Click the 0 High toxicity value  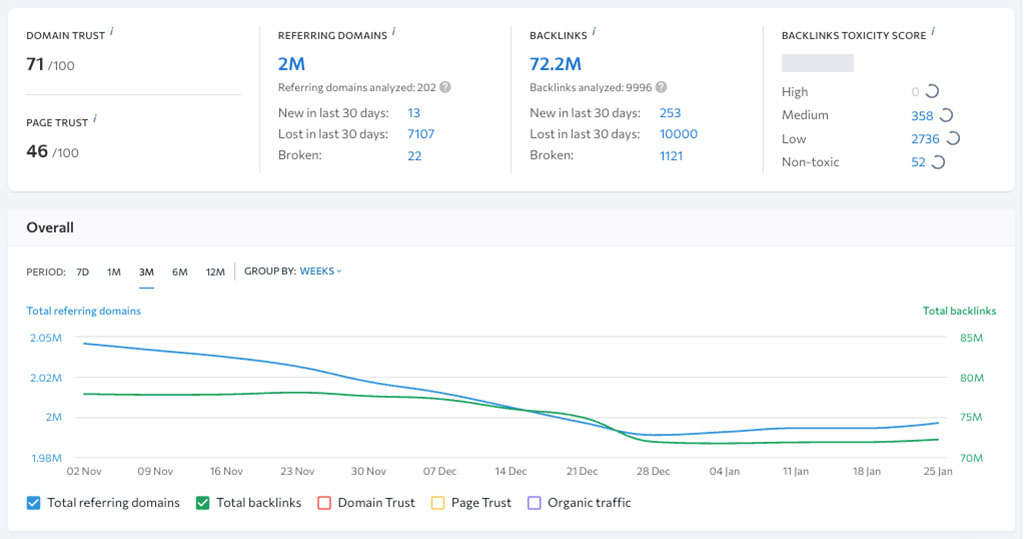pos(915,91)
